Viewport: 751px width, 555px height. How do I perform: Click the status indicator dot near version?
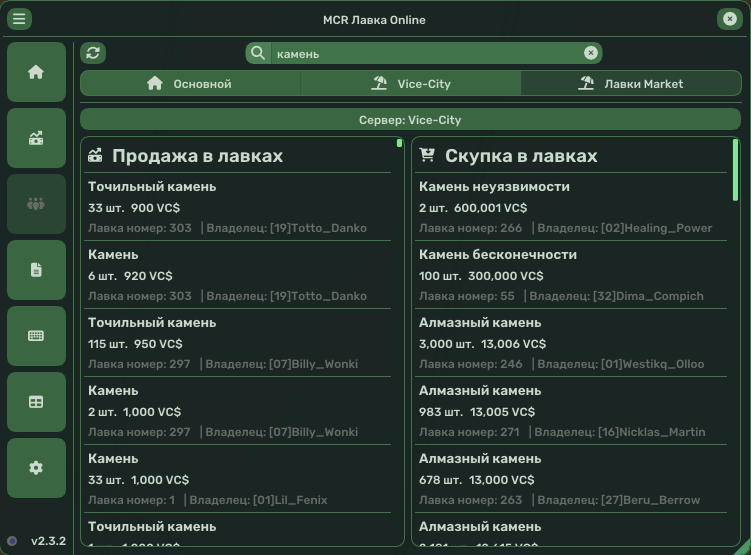click(12, 541)
